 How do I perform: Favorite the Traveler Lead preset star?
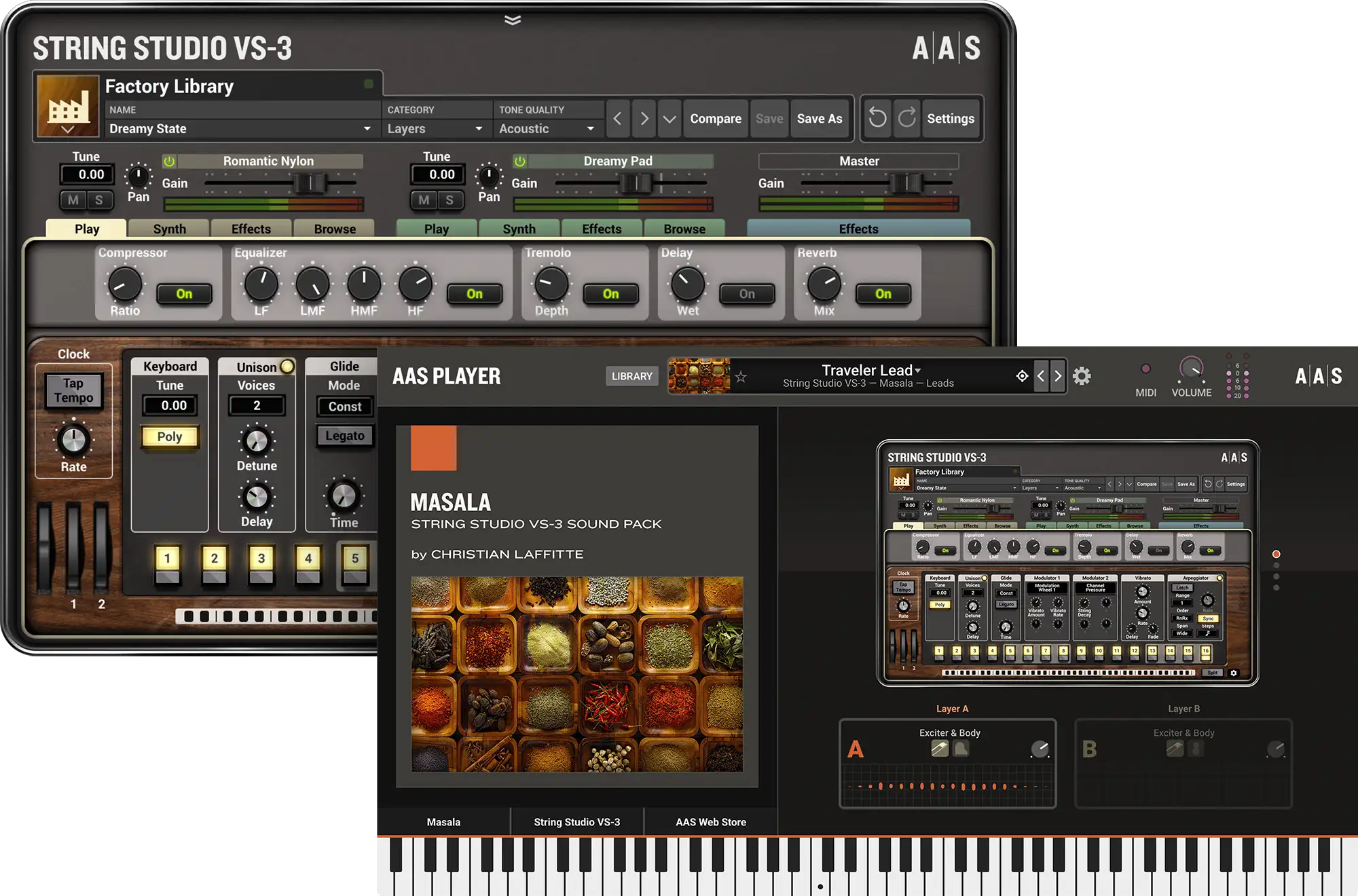click(741, 377)
